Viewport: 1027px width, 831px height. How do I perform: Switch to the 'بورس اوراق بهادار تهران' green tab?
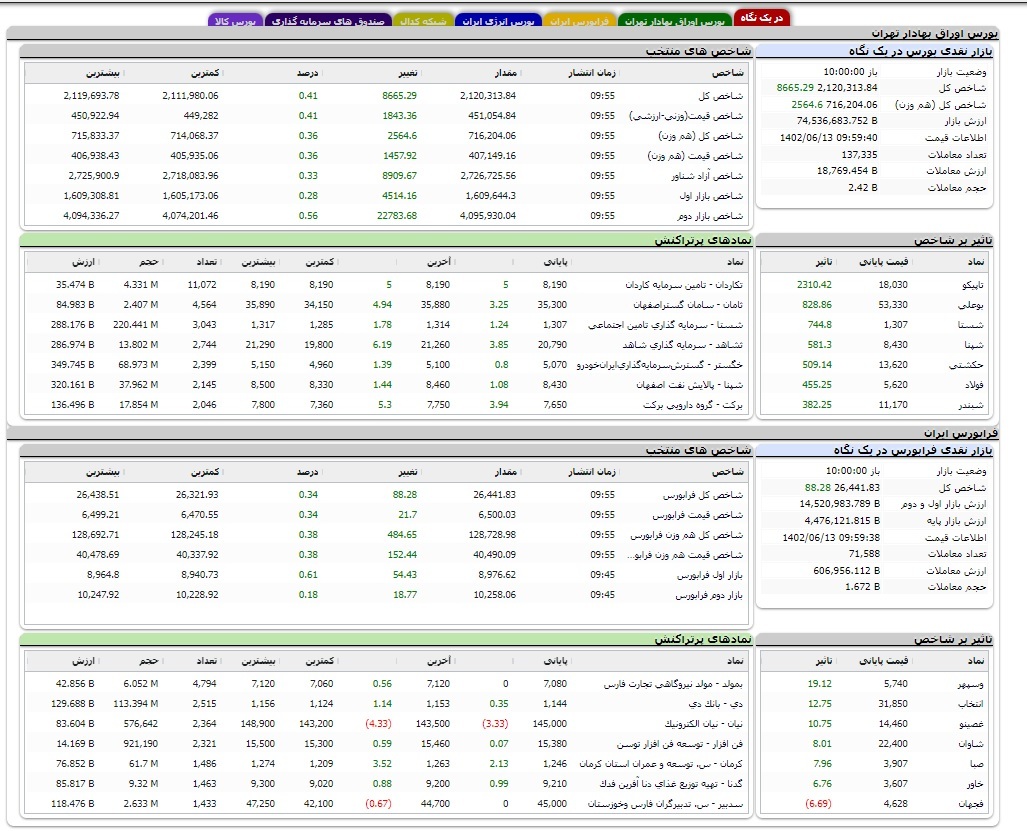(674, 20)
